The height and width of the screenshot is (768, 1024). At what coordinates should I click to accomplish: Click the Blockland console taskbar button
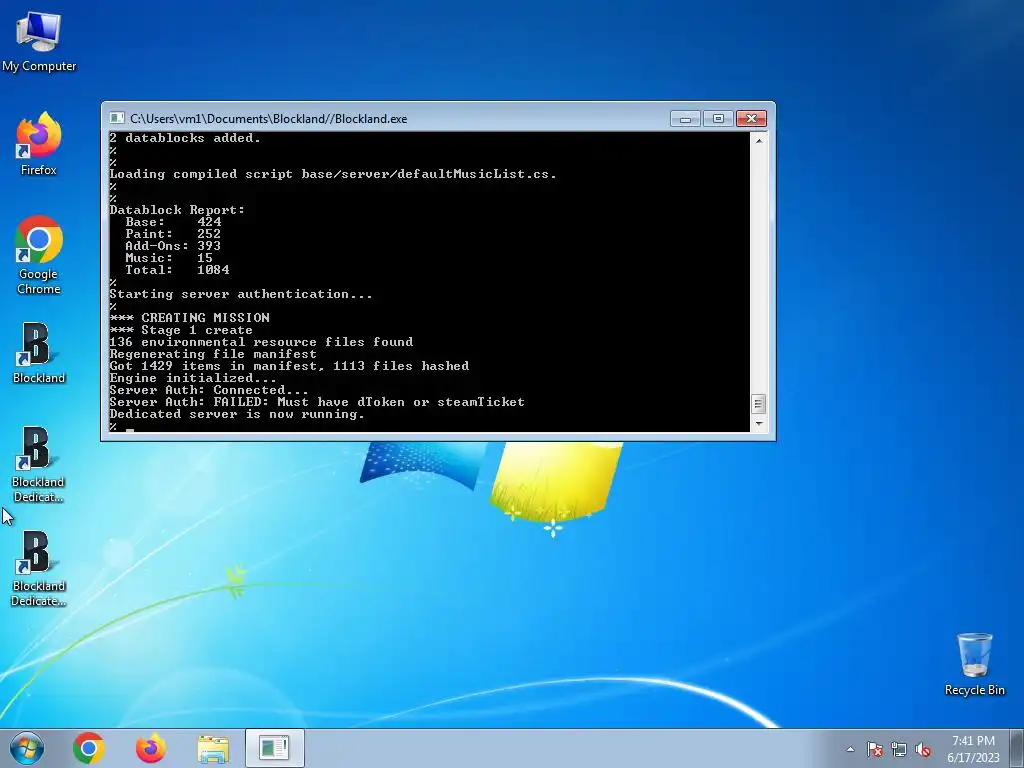coord(274,748)
